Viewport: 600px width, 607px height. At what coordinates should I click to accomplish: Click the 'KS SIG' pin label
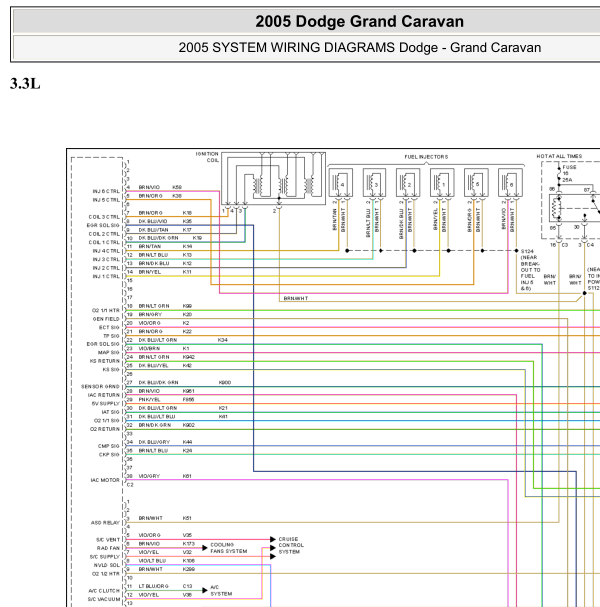111,369
